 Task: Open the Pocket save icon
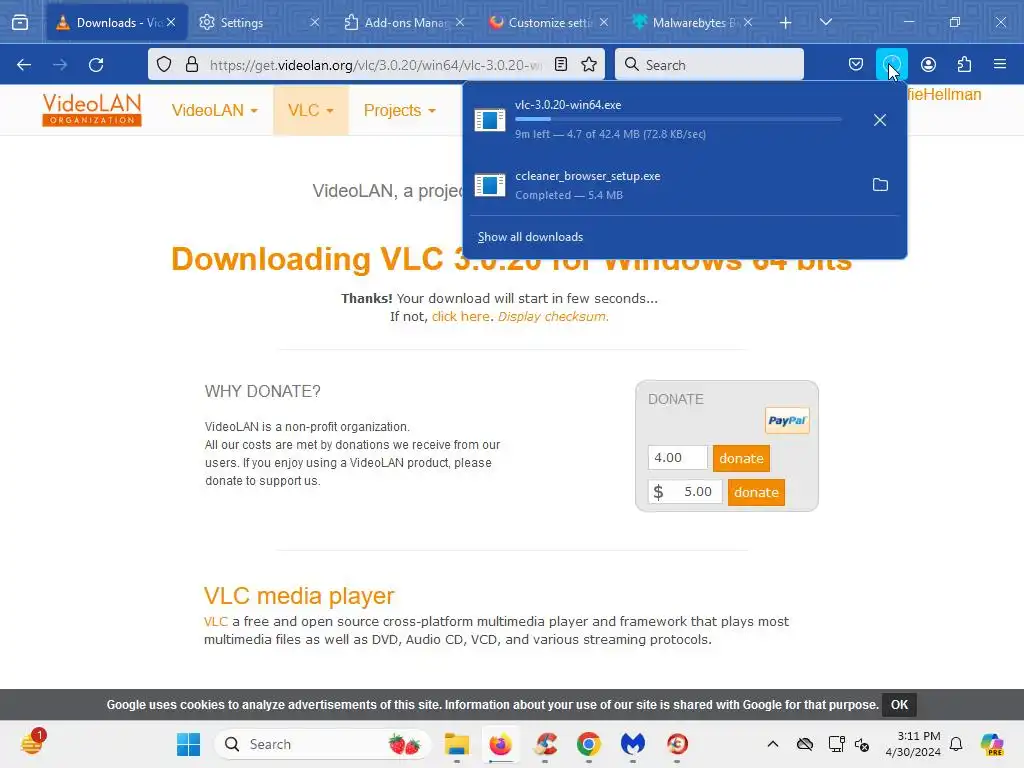pyautogui.click(x=856, y=64)
